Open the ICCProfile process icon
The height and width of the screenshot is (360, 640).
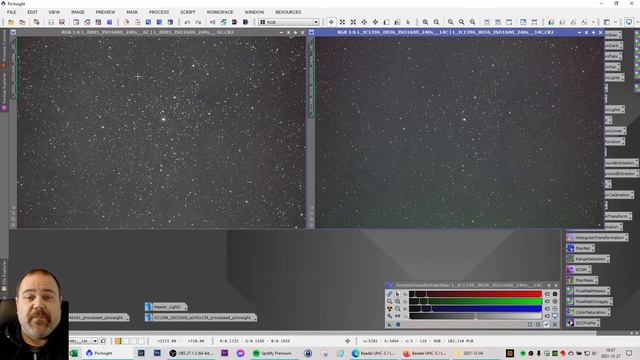click(x=583, y=322)
